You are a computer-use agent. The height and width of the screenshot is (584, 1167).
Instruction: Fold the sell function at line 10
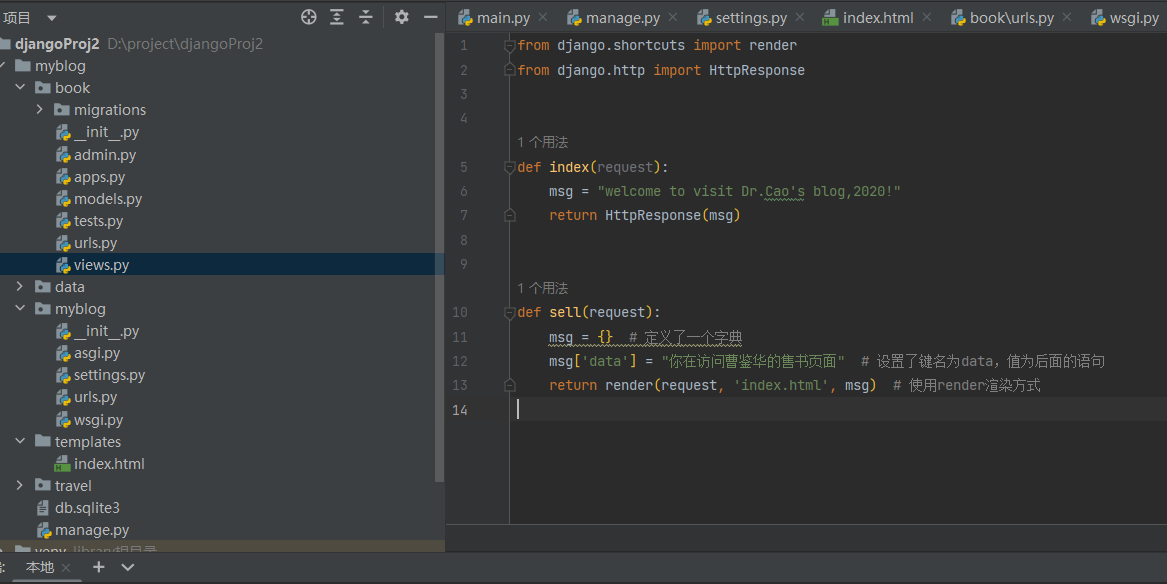point(509,312)
